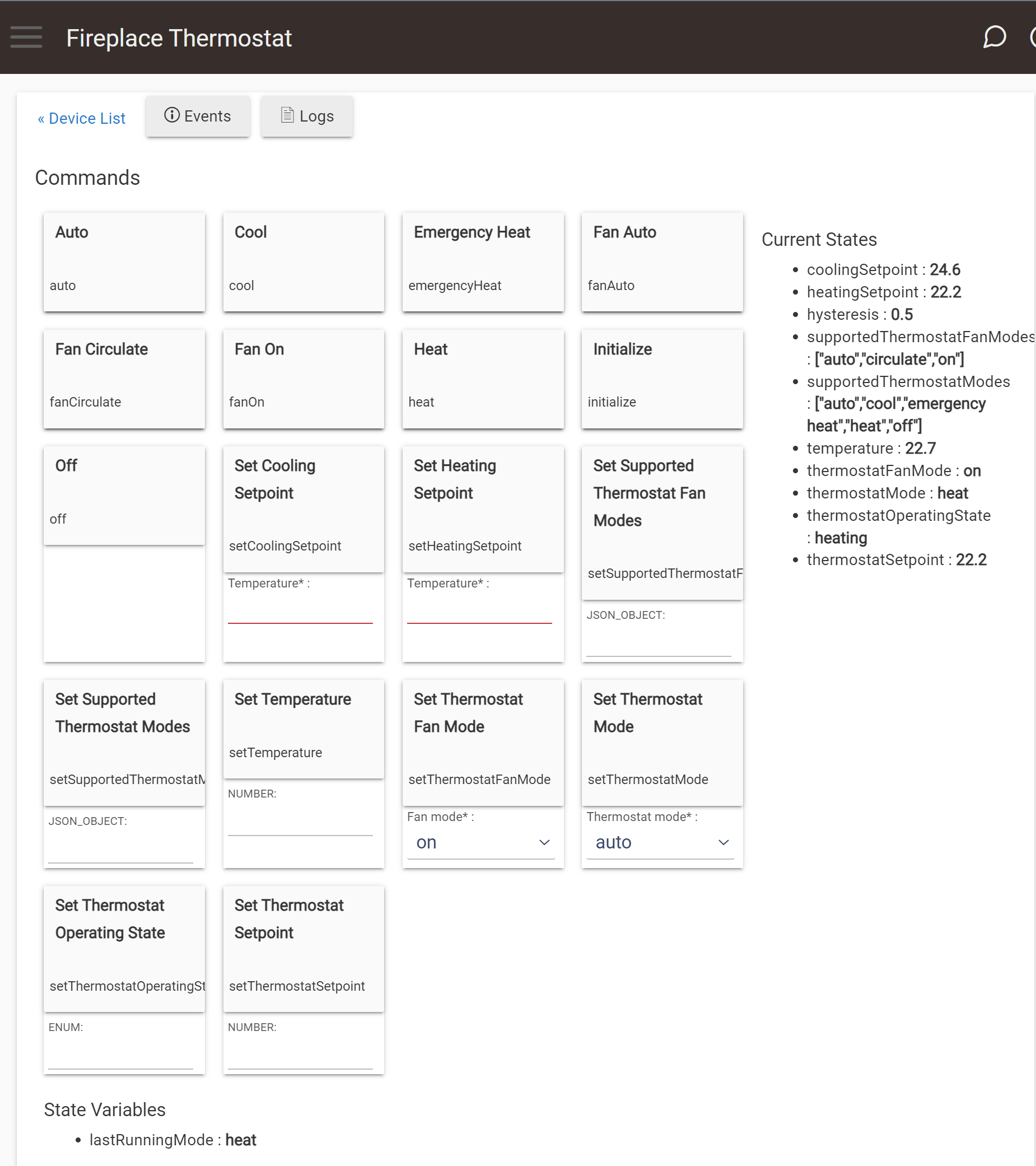
Task: Focus Set Cooling Setpoint temperature field
Action: (300, 610)
